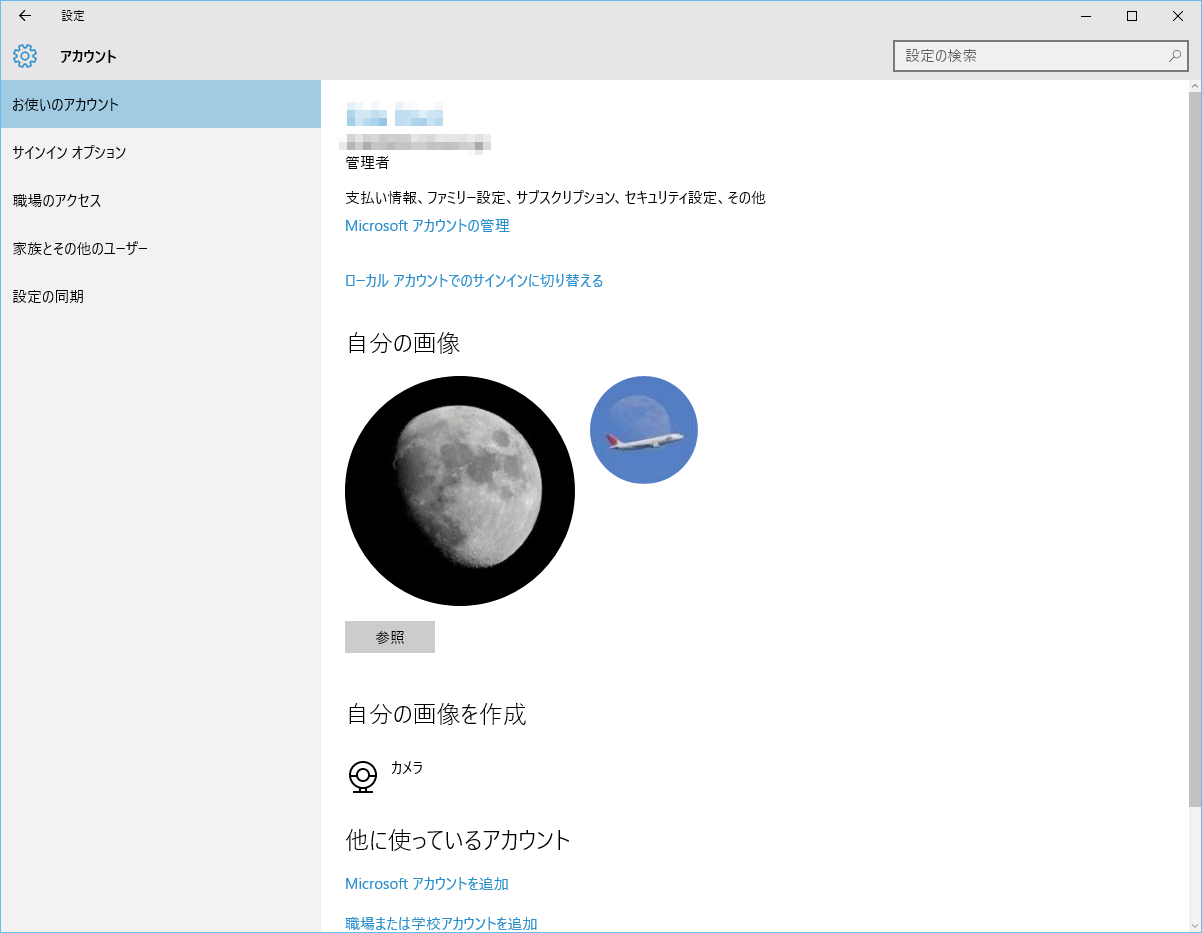
Task: Click the Accounts gear icon
Action: [25, 56]
